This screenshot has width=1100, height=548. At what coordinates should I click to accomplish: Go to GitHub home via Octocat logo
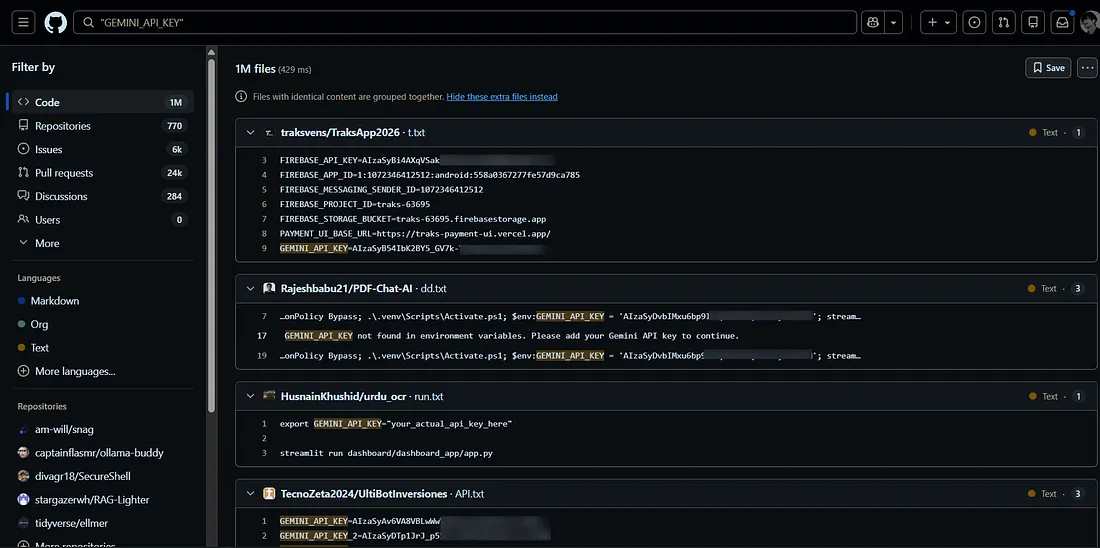[56, 22]
